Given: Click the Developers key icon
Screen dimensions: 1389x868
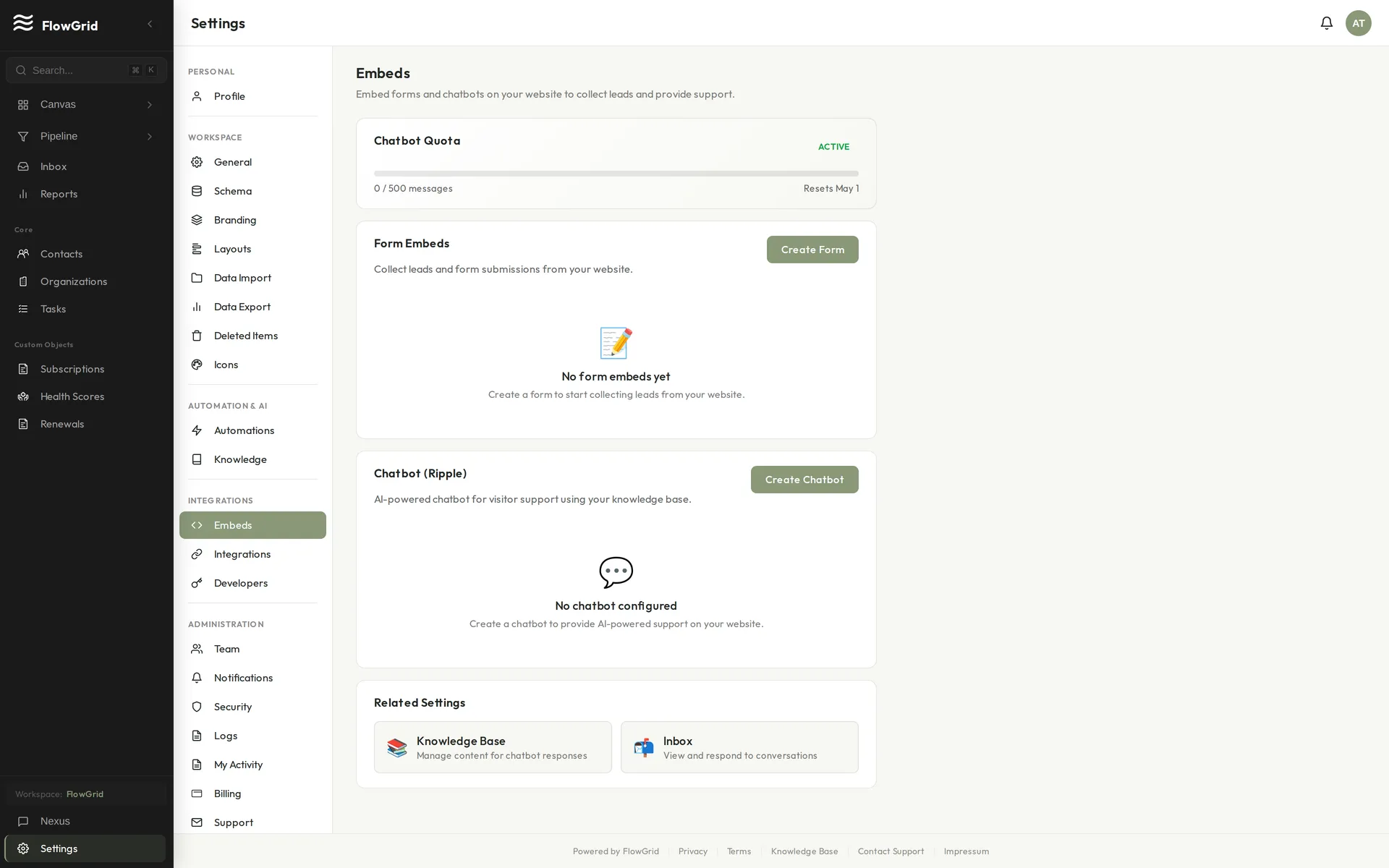Looking at the screenshot, I should (197, 583).
